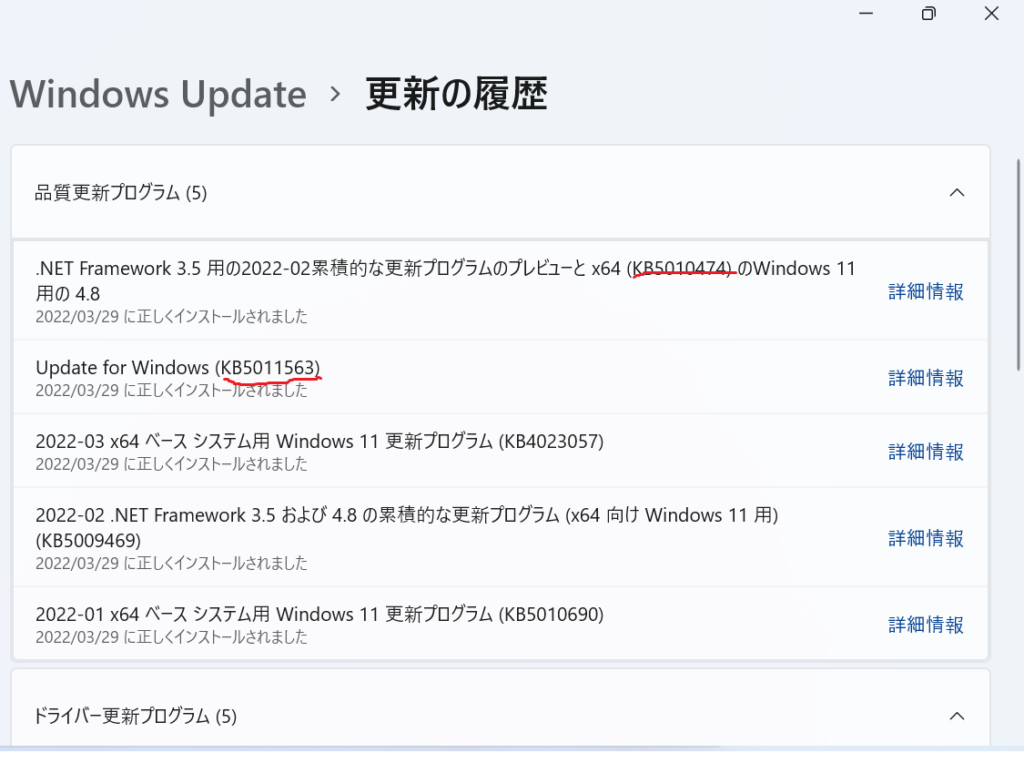This screenshot has height=763, width=1024.
Task: Select the Update for Windows (KB5011563) entry
Action: [x=500, y=378]
